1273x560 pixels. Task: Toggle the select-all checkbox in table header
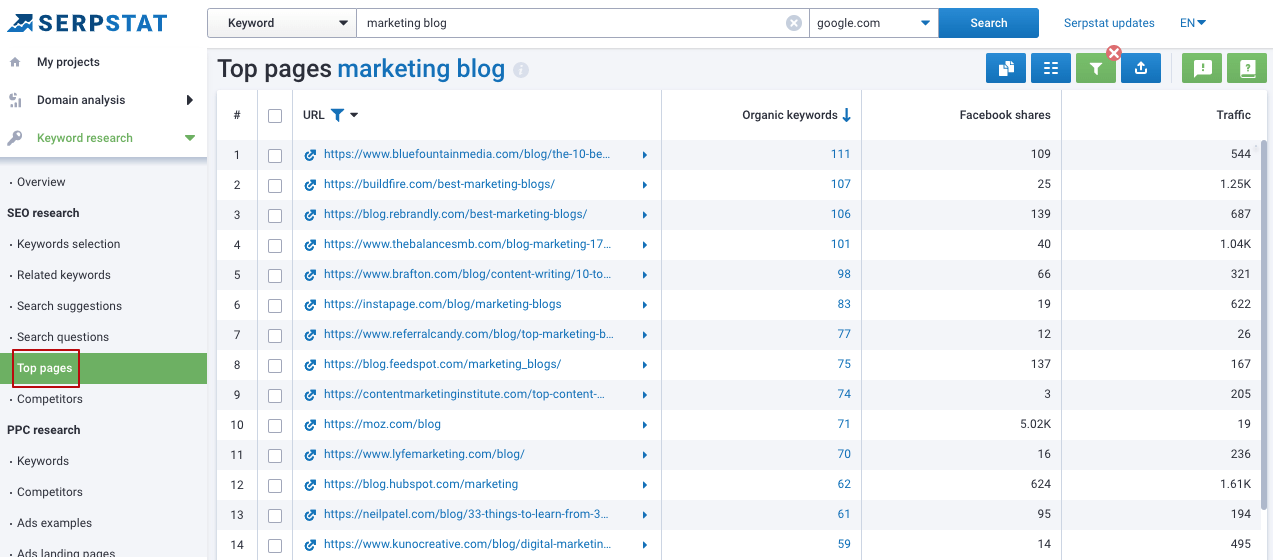275,116
